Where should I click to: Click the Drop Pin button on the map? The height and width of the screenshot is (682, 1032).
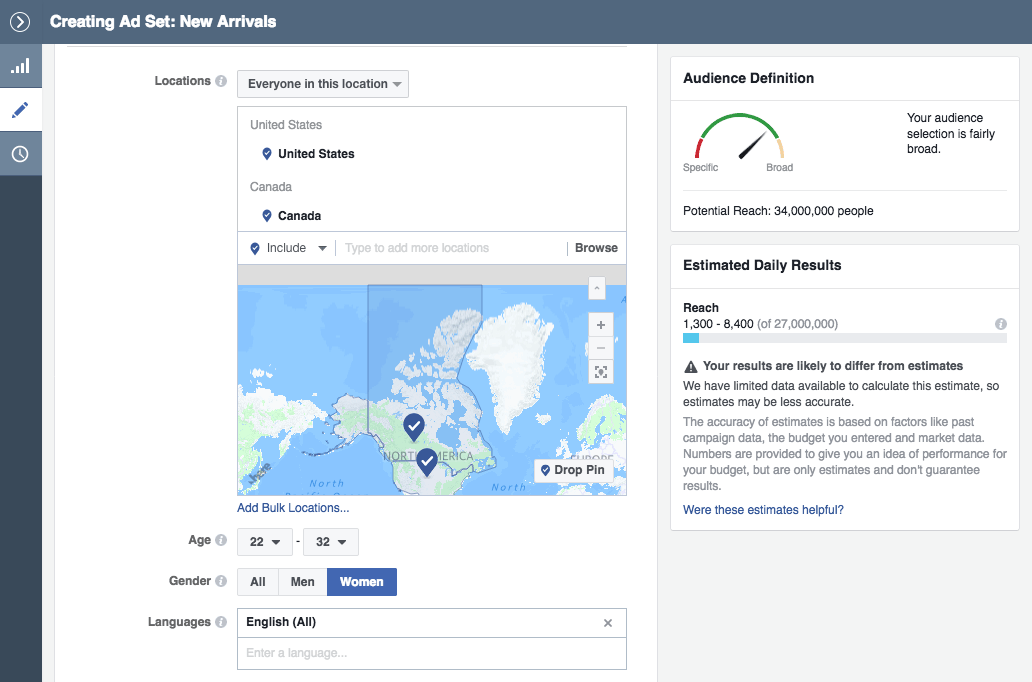(x=573, y=470)
